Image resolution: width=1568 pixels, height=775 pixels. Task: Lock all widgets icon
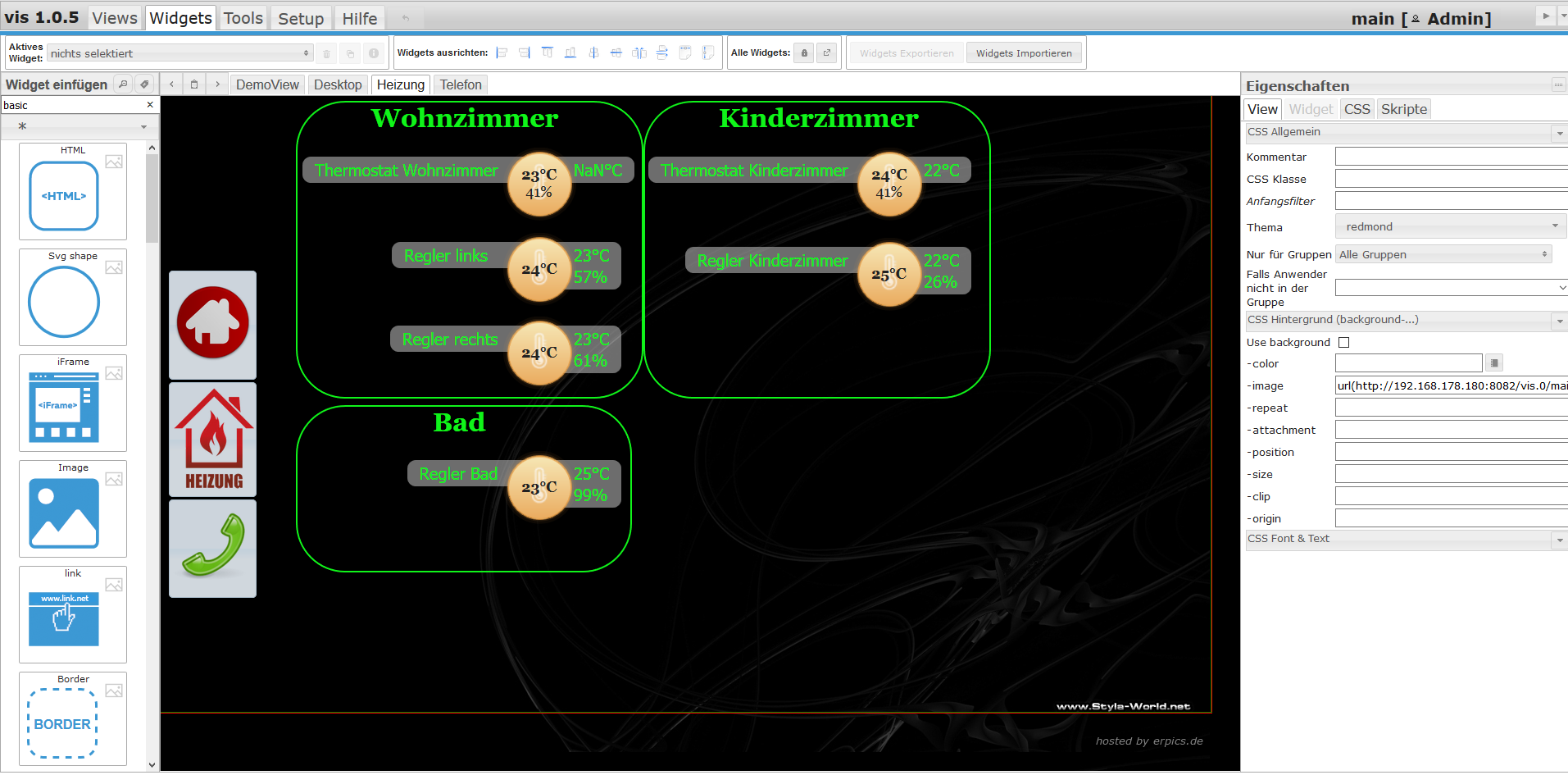coord(804,53)
